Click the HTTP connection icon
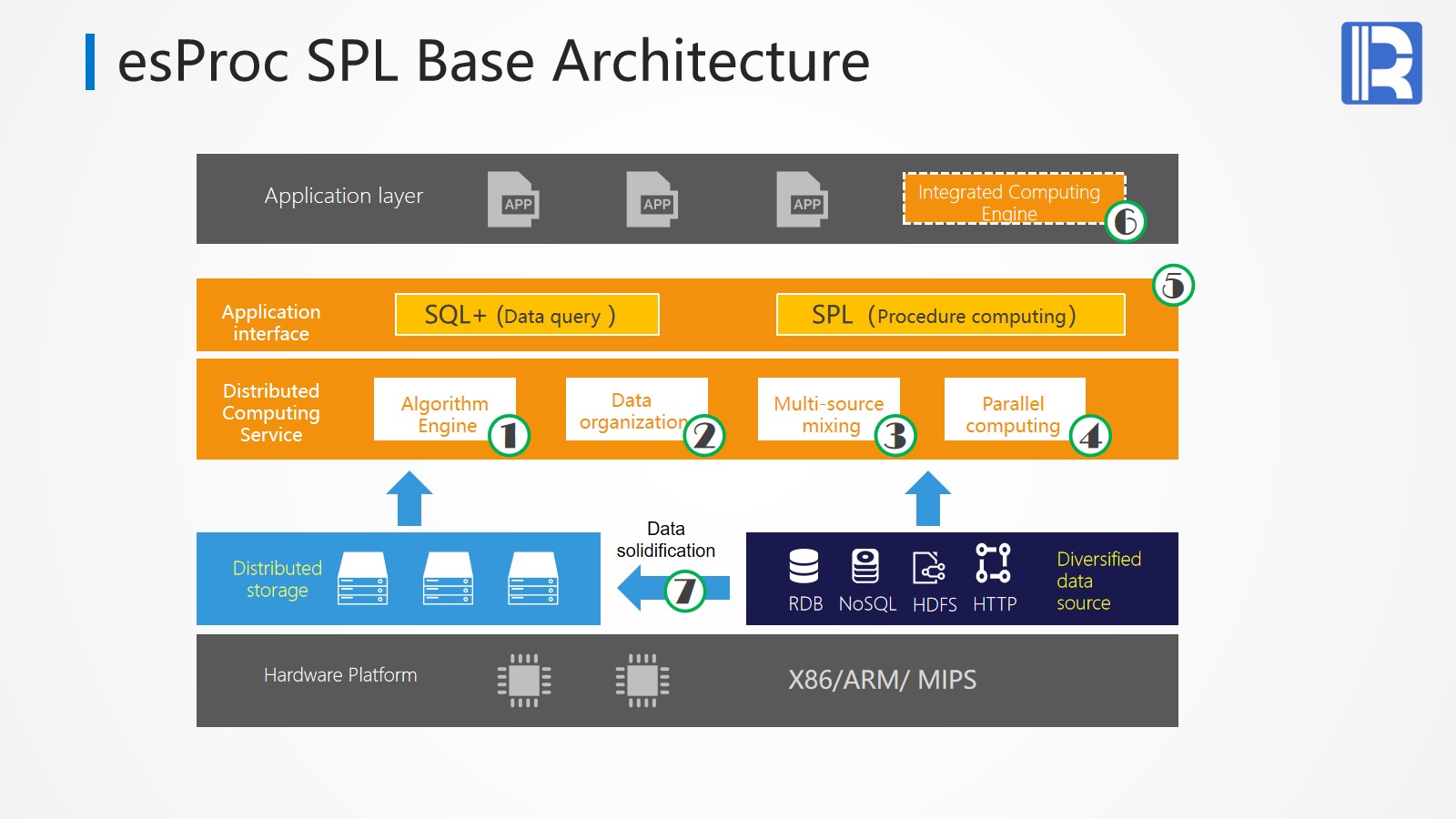1456x819 pixels. [993, 563]
